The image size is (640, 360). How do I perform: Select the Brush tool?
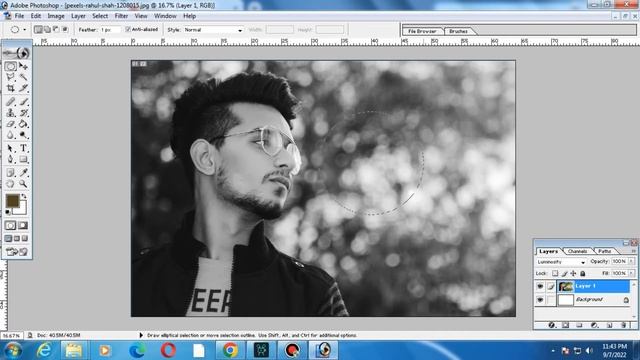pos(23,102)
